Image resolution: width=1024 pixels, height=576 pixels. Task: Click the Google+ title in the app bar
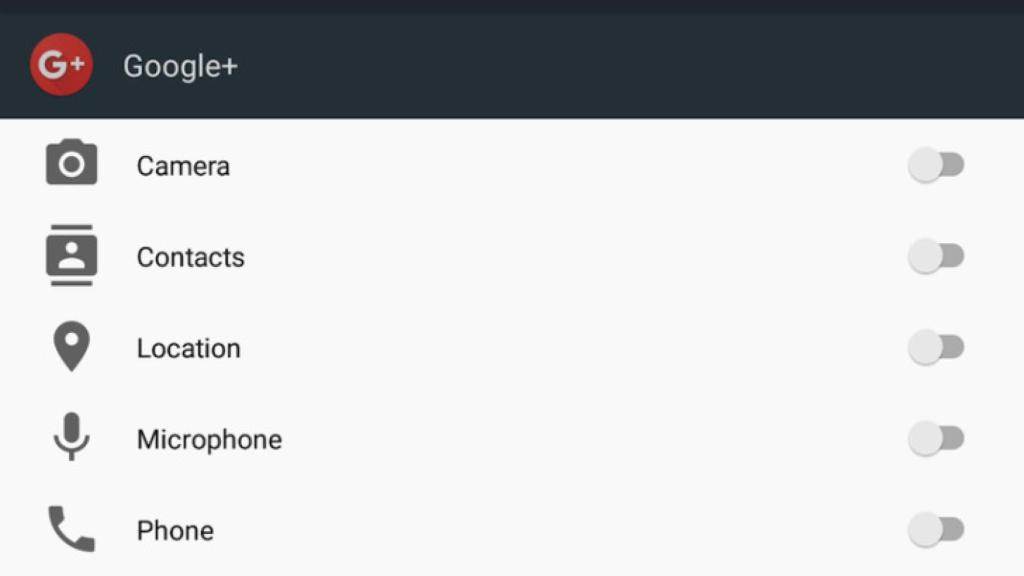coord(180,66)
